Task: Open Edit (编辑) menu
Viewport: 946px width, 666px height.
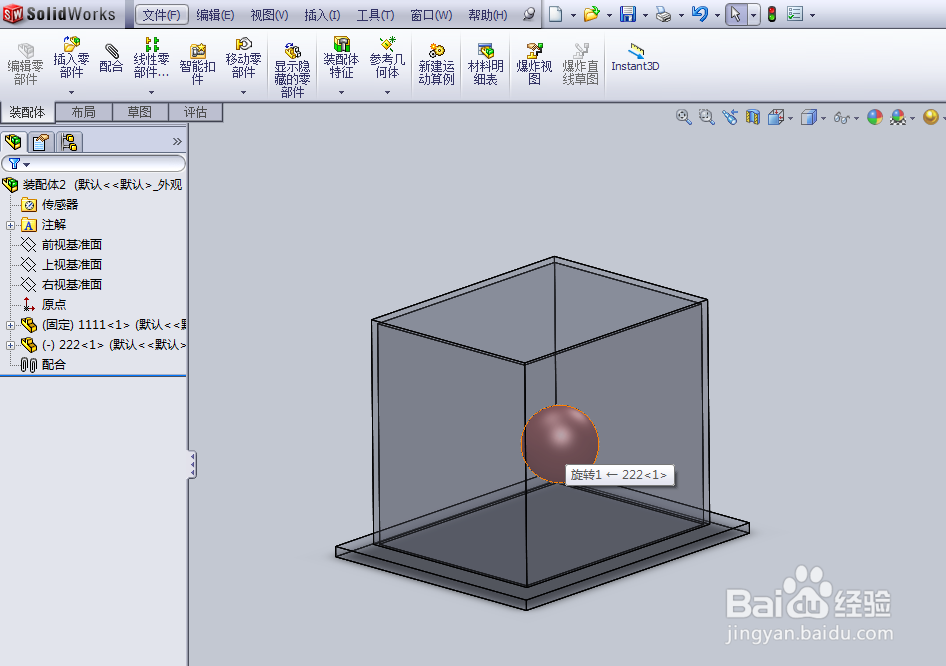Action: tap(215, 14)
